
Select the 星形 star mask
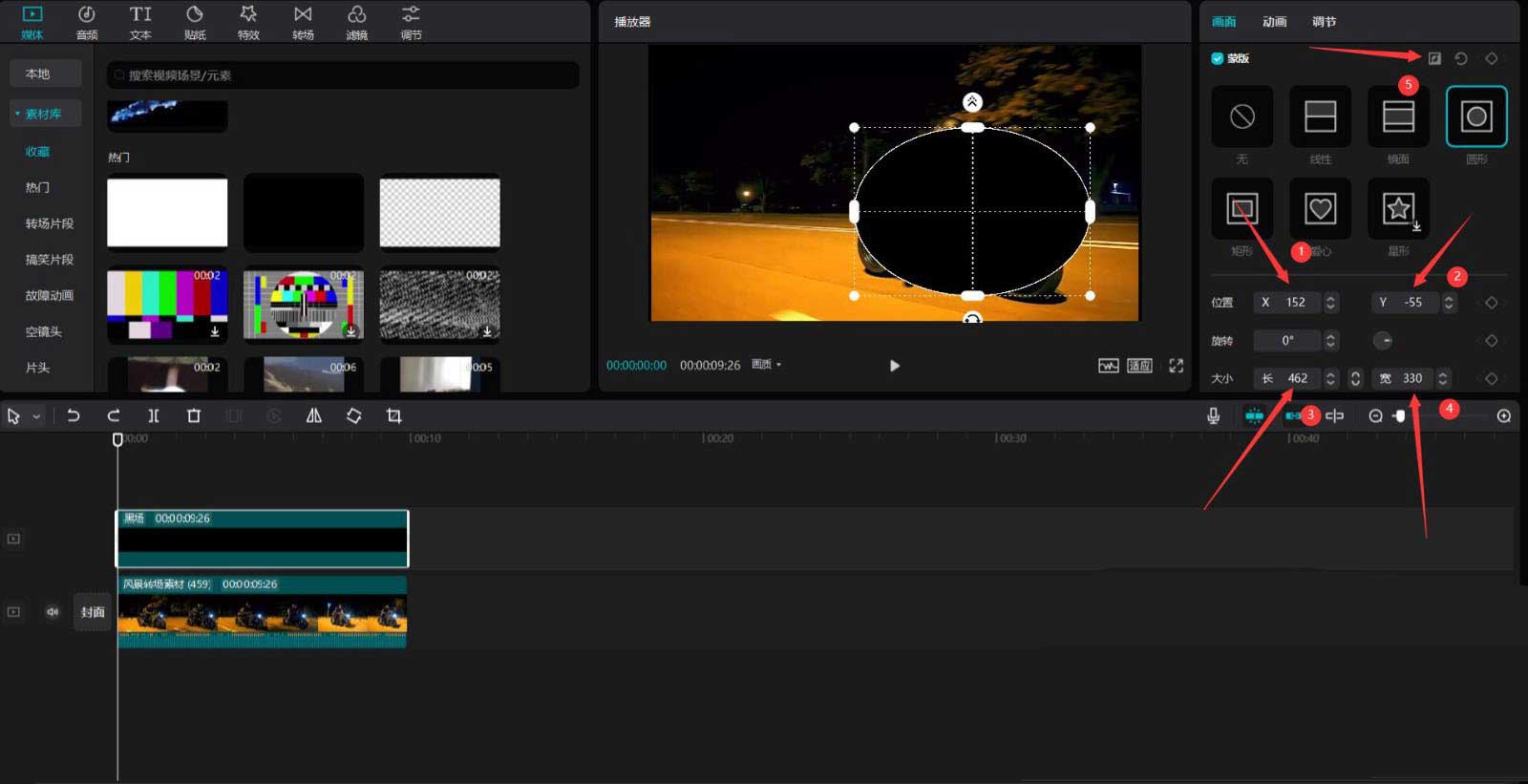(x=1399, y=208)
